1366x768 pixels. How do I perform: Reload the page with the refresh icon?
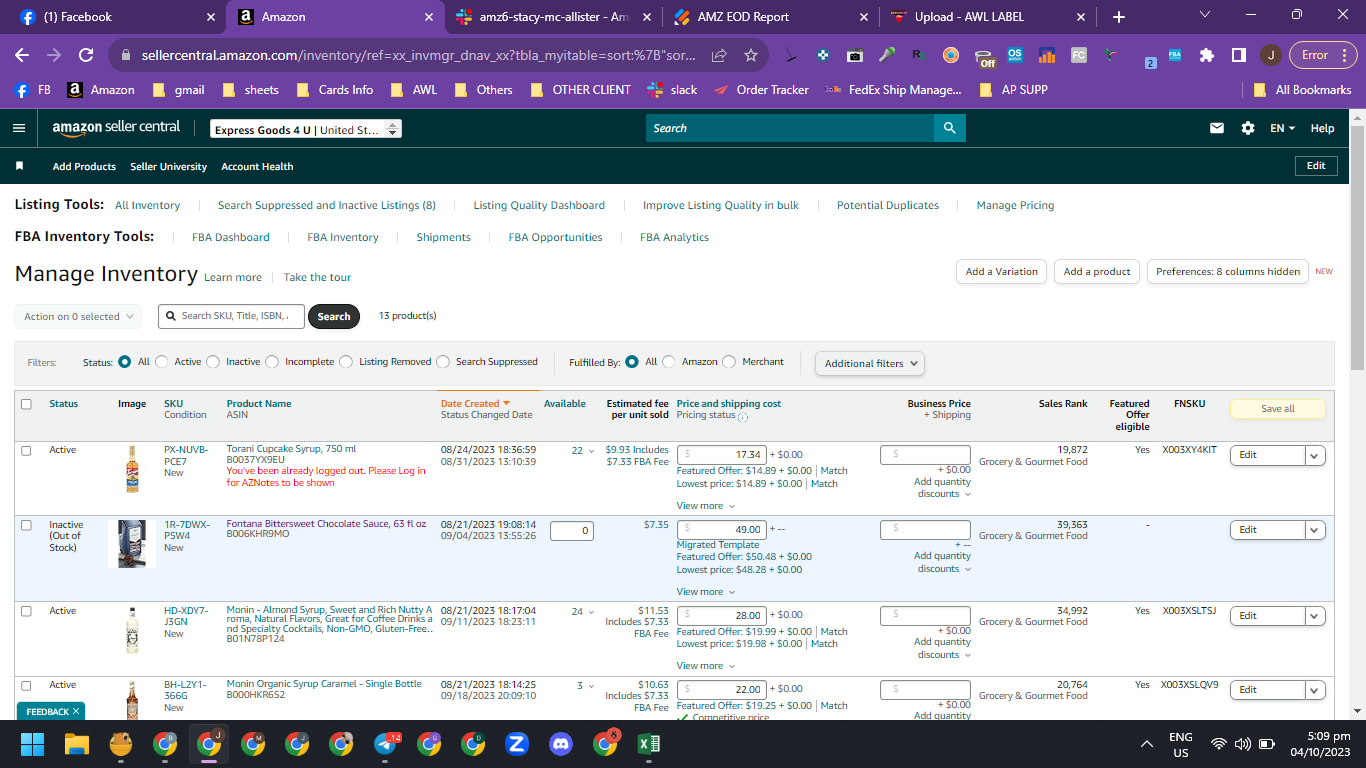tap(86, 55)
